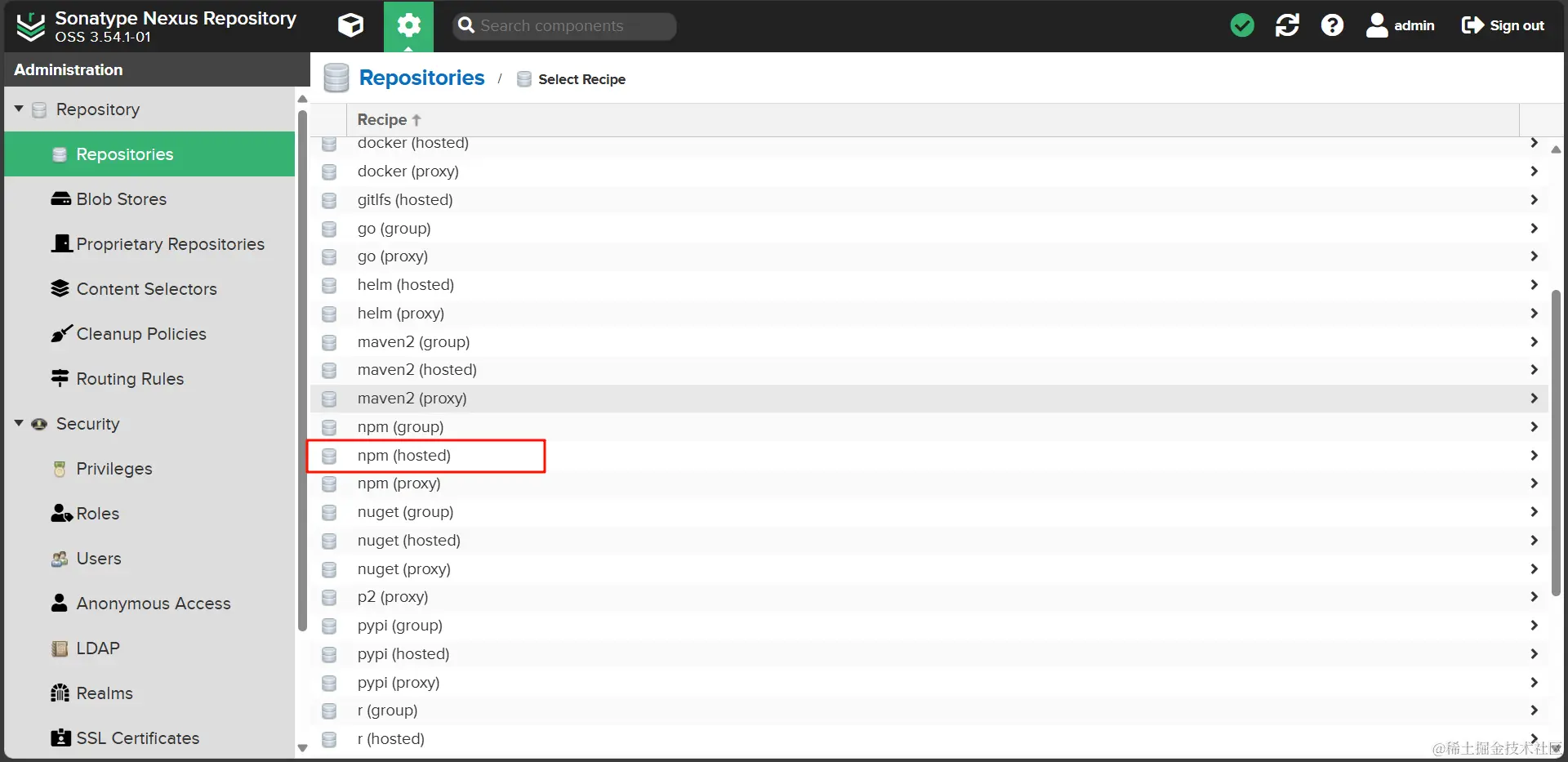Click the green system status check icon

click(x=1242, y=25)
